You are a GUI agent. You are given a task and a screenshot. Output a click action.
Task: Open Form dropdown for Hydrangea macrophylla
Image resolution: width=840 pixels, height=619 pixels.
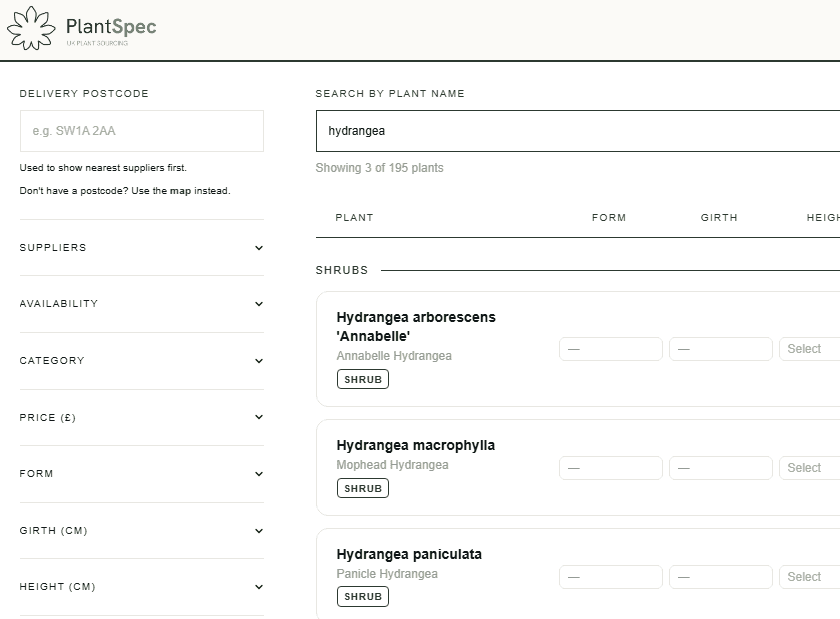(x=611, y=468)
